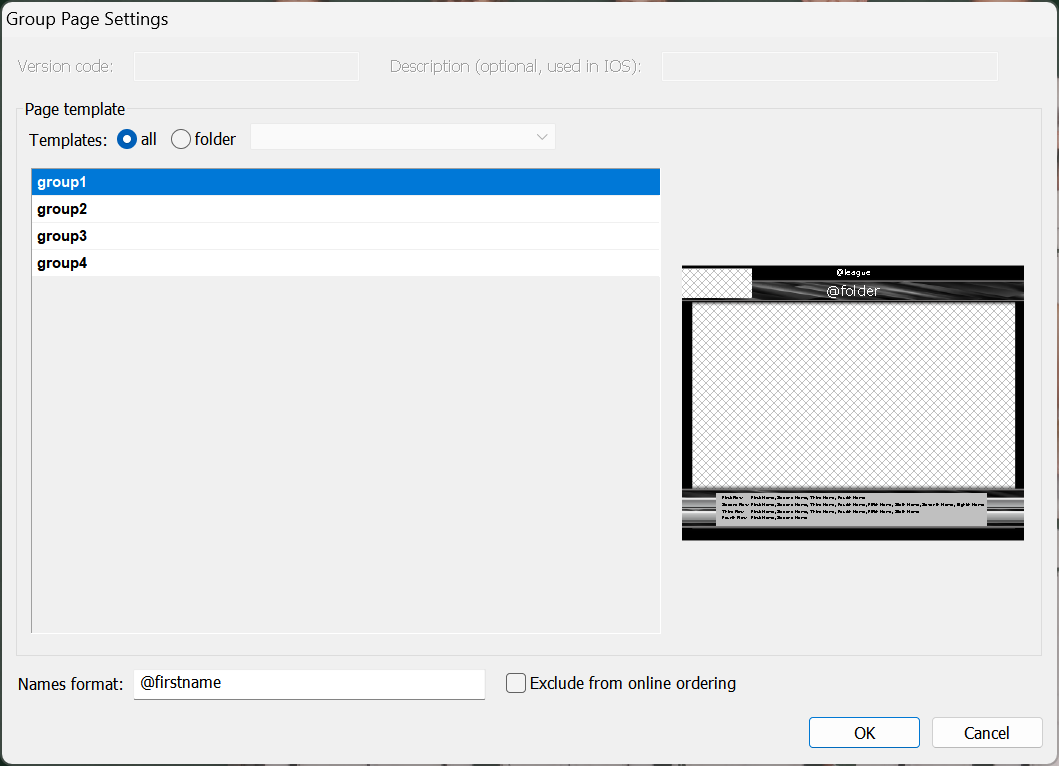Select the group1 template row
The image size is (1059, 766).
tap(346, 182)
